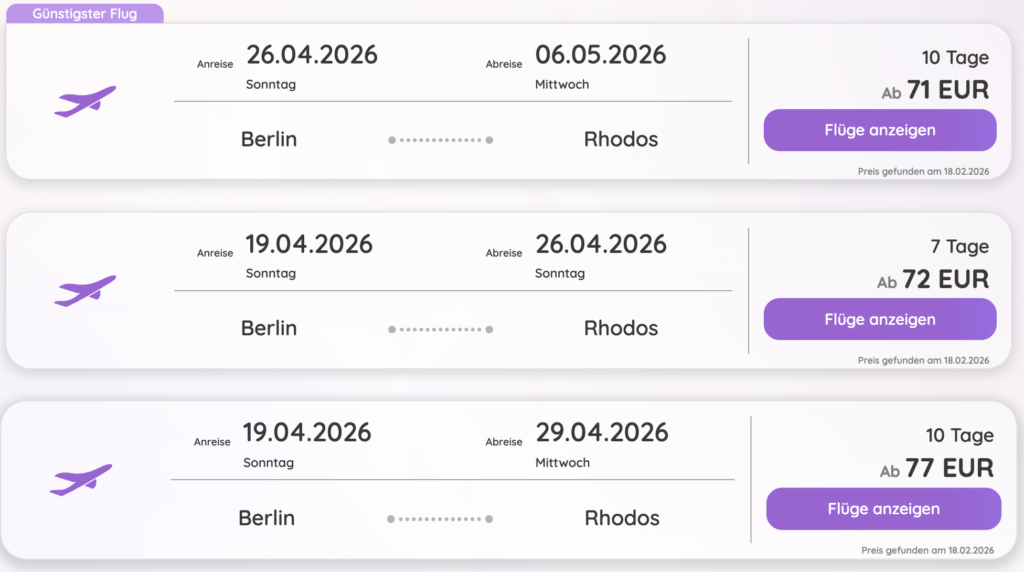Image resolution: width=1024 pixels, height=572 pixels.
Task: Click departure date 29.04.2026
Action: pos(601,432)
